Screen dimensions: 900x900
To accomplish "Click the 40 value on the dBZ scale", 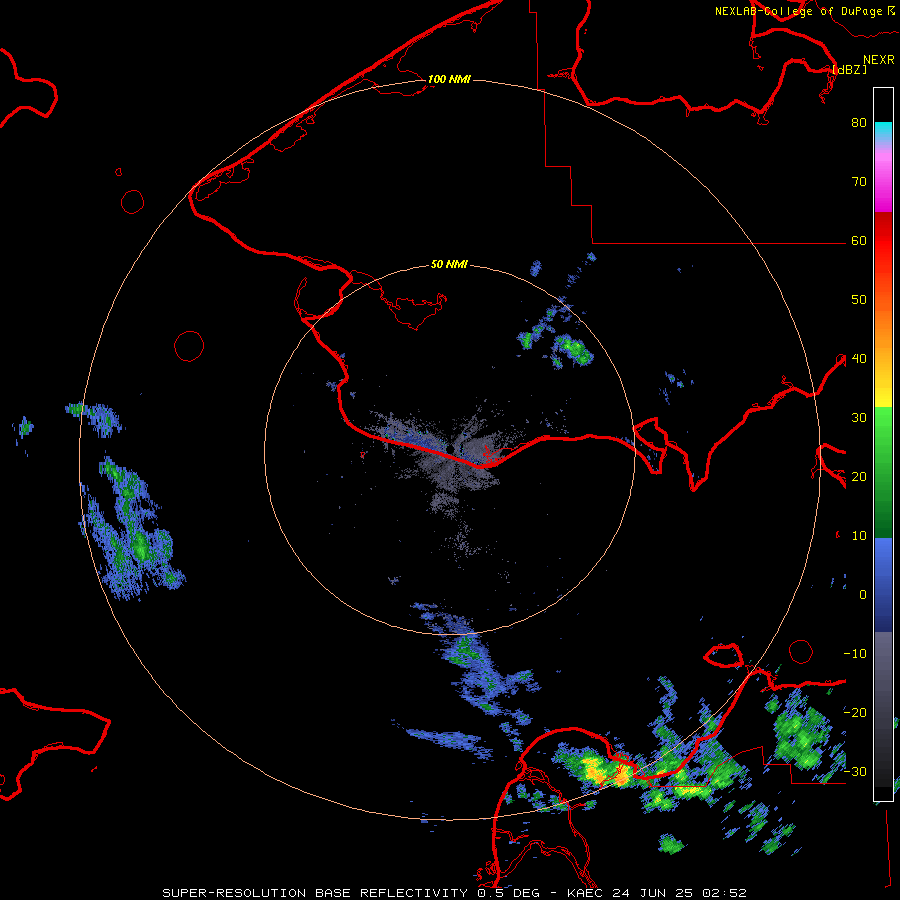I will pyautogui.click(x=859, y=359).
